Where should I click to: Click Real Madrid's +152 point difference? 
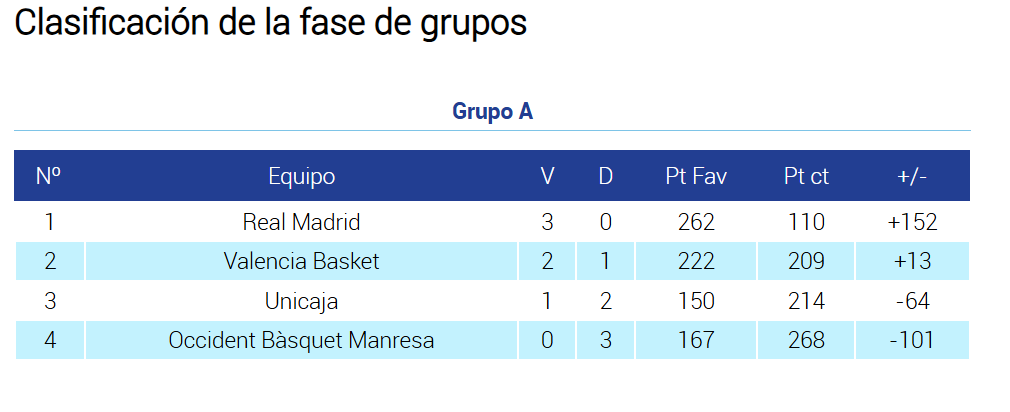(x=912, y=222)
